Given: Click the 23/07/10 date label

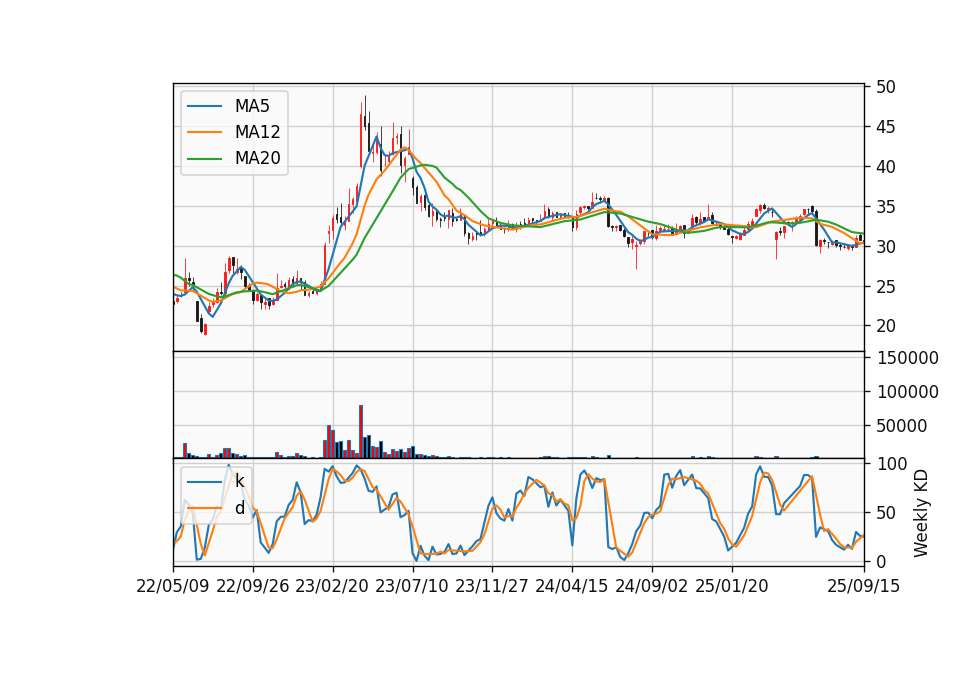Looking at the screenshot, I should coord(412,587).
